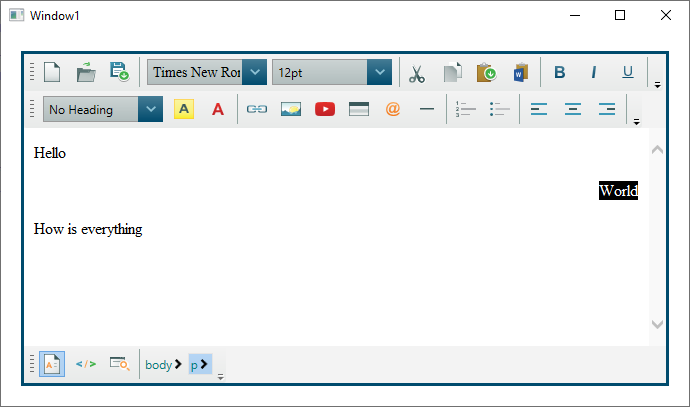
Task: Insert an image
Action: [291, 109]
